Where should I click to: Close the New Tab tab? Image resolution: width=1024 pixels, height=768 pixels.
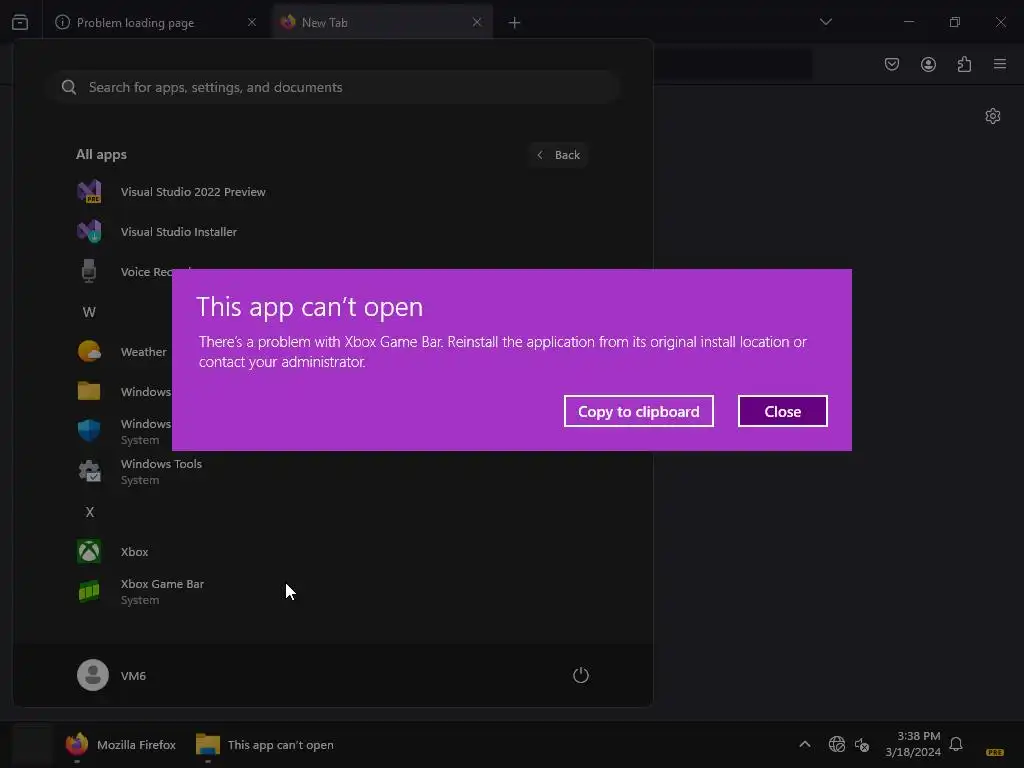477,22
